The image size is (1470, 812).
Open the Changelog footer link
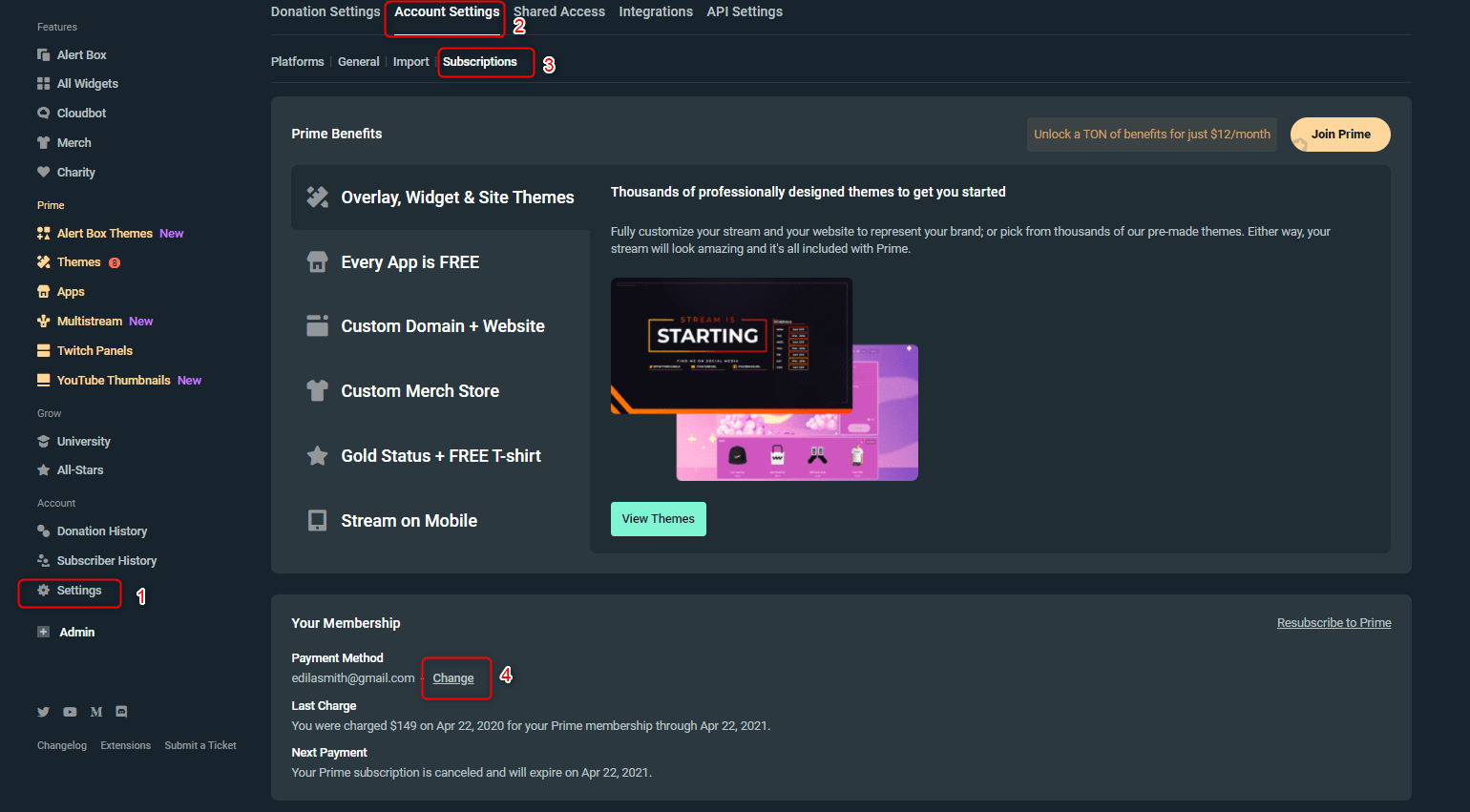pyautogui.click(x=62, y=745)
